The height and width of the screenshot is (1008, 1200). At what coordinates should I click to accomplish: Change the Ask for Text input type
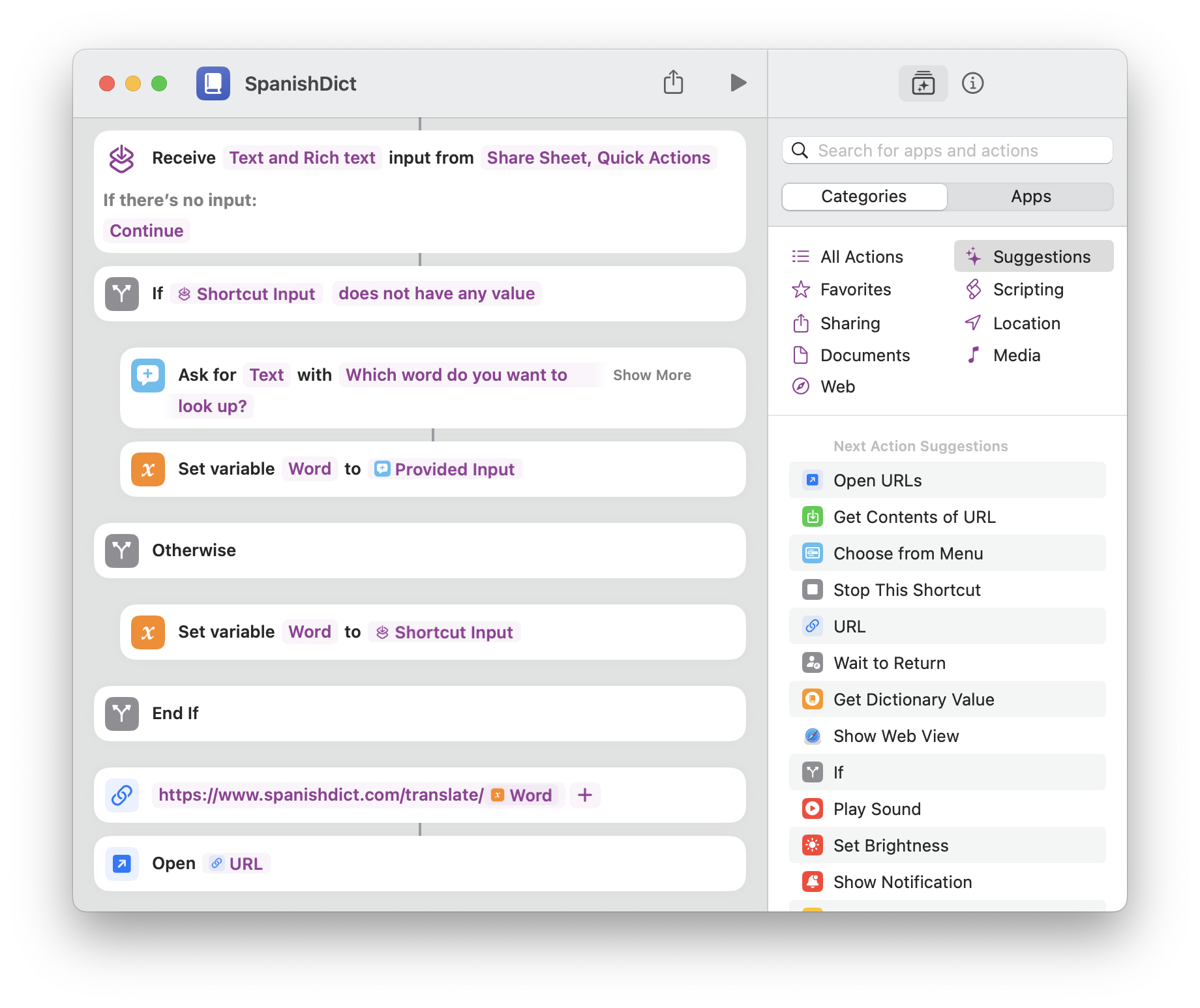pyautogui.click(x=267, y=376)
